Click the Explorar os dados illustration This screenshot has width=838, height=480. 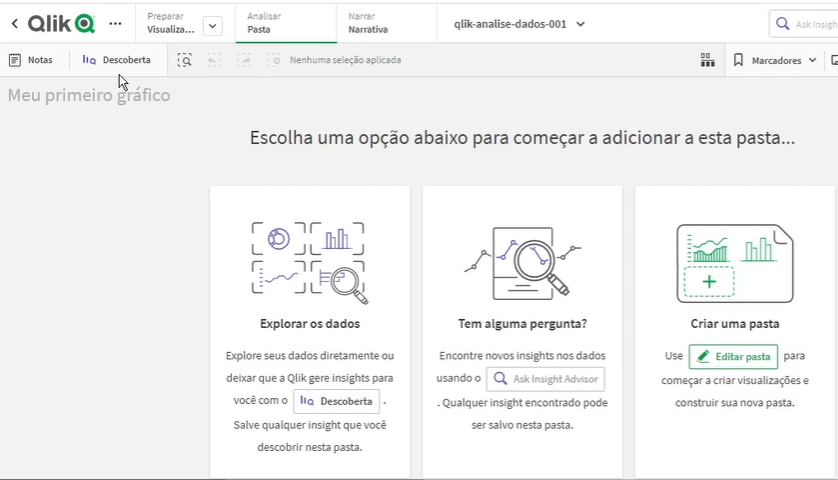pos(310,263)
